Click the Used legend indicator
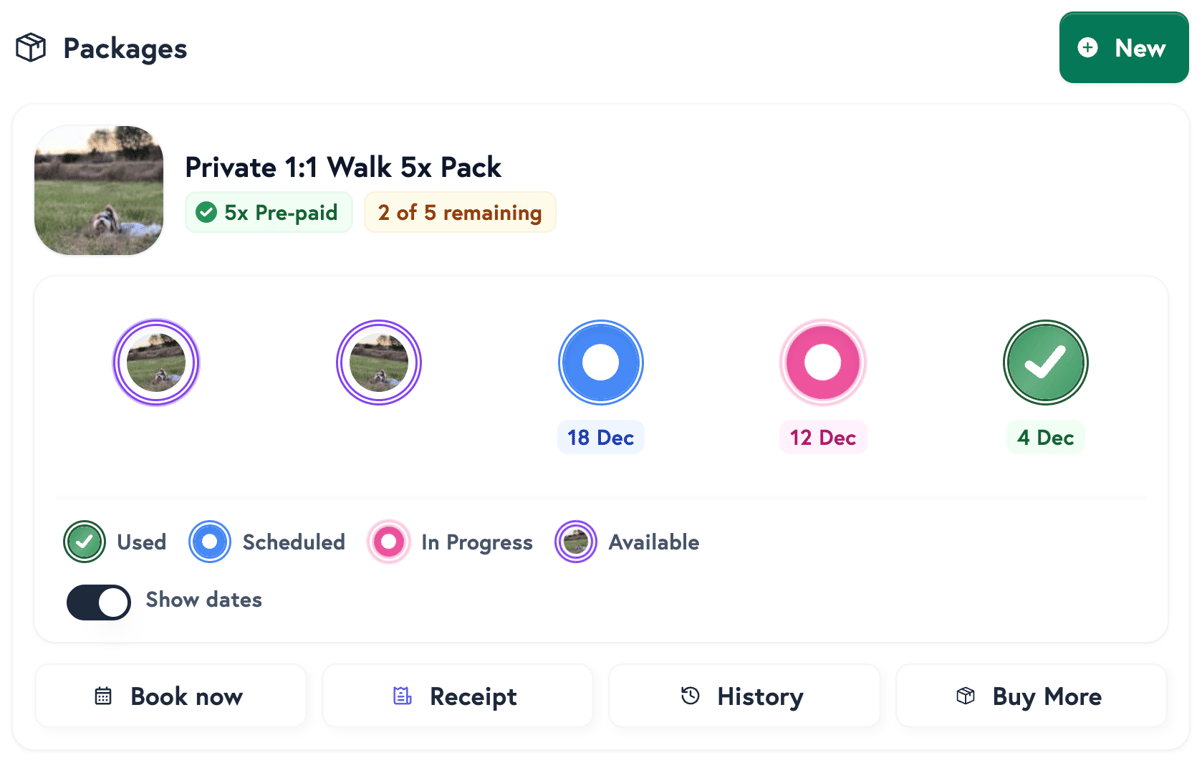 click(x=84, y=542)
